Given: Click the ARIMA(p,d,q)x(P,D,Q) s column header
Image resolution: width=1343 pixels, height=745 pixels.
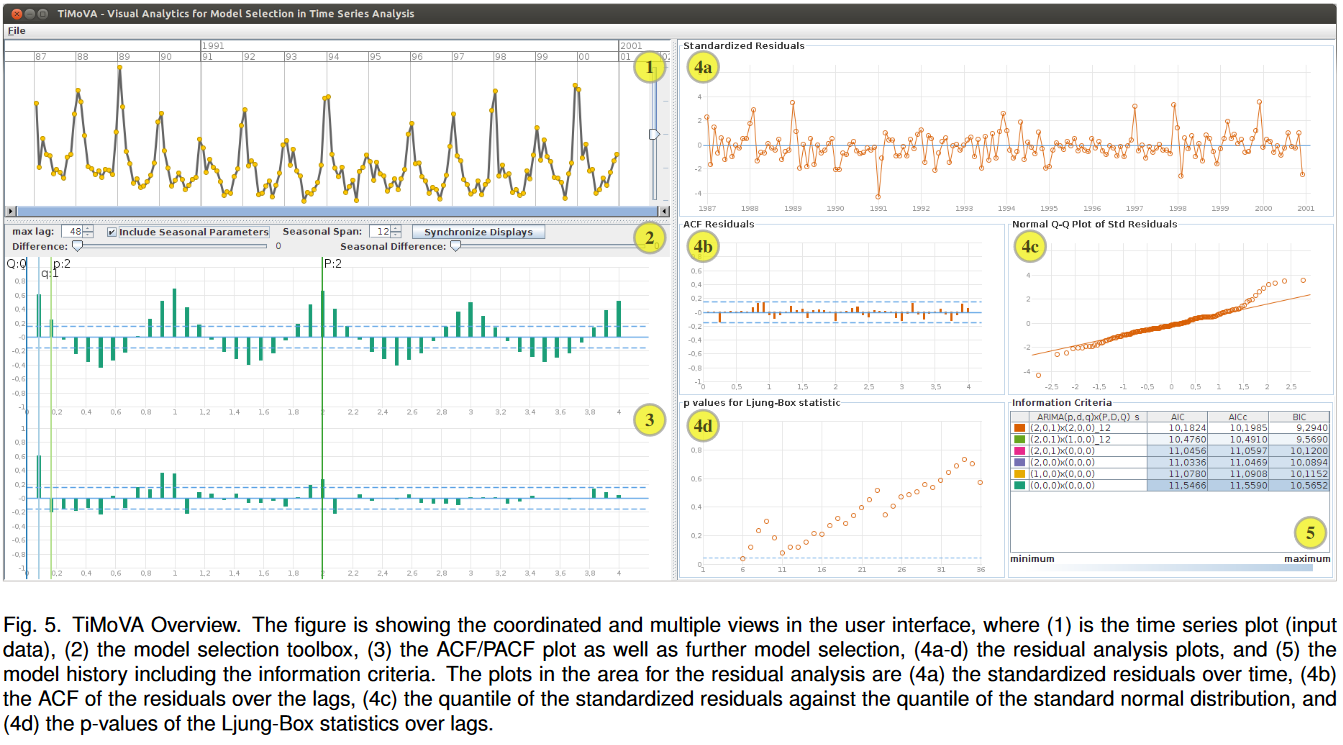Looking at the screenshot, I should point(1088,416).
